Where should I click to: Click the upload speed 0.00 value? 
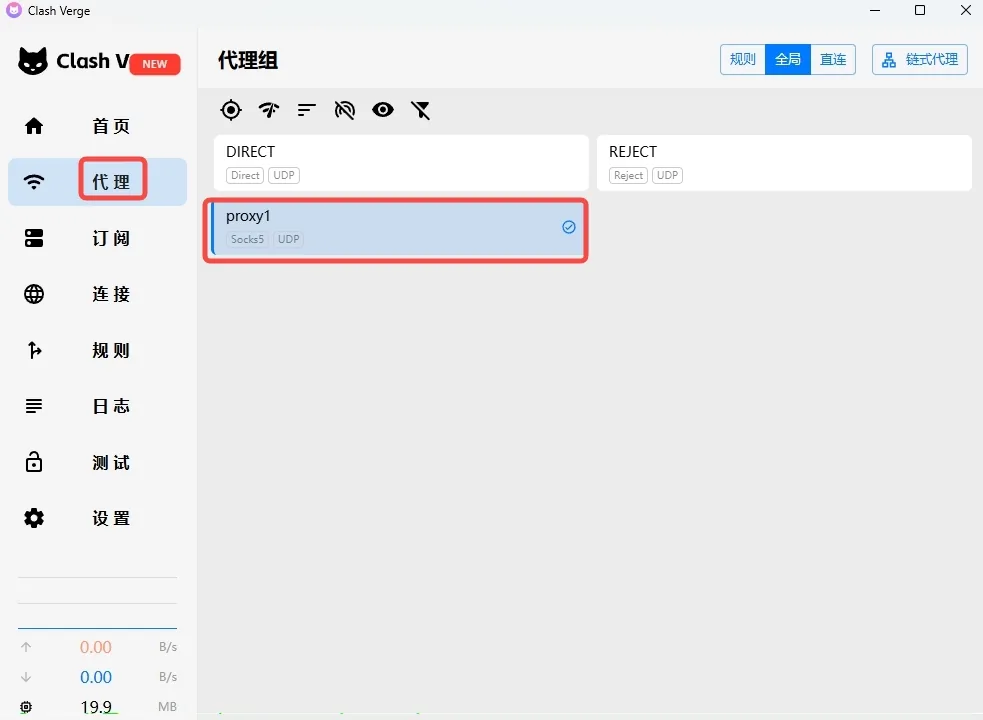point(95,647)
